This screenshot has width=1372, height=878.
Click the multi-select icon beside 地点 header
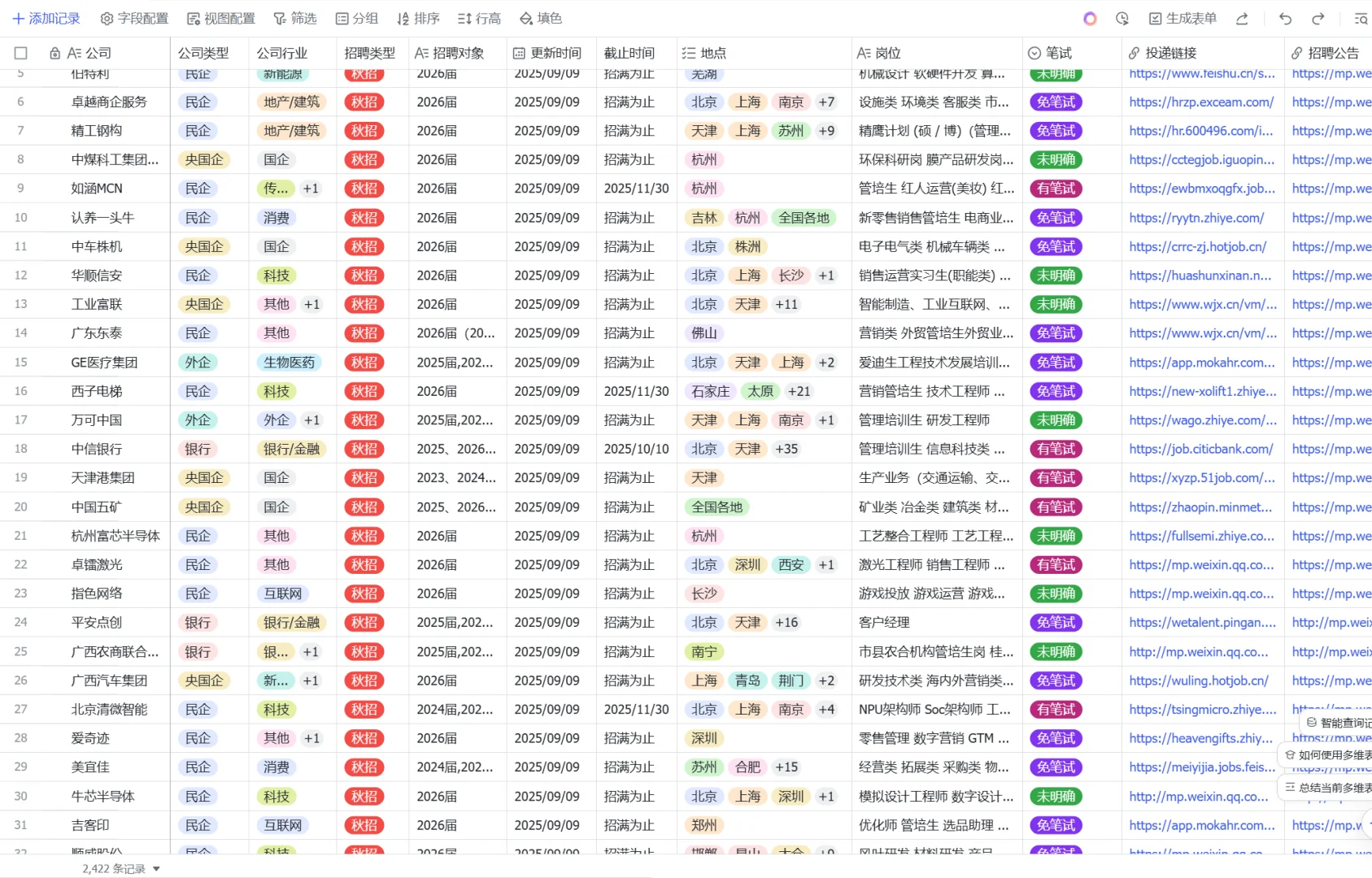click(689, 54)
